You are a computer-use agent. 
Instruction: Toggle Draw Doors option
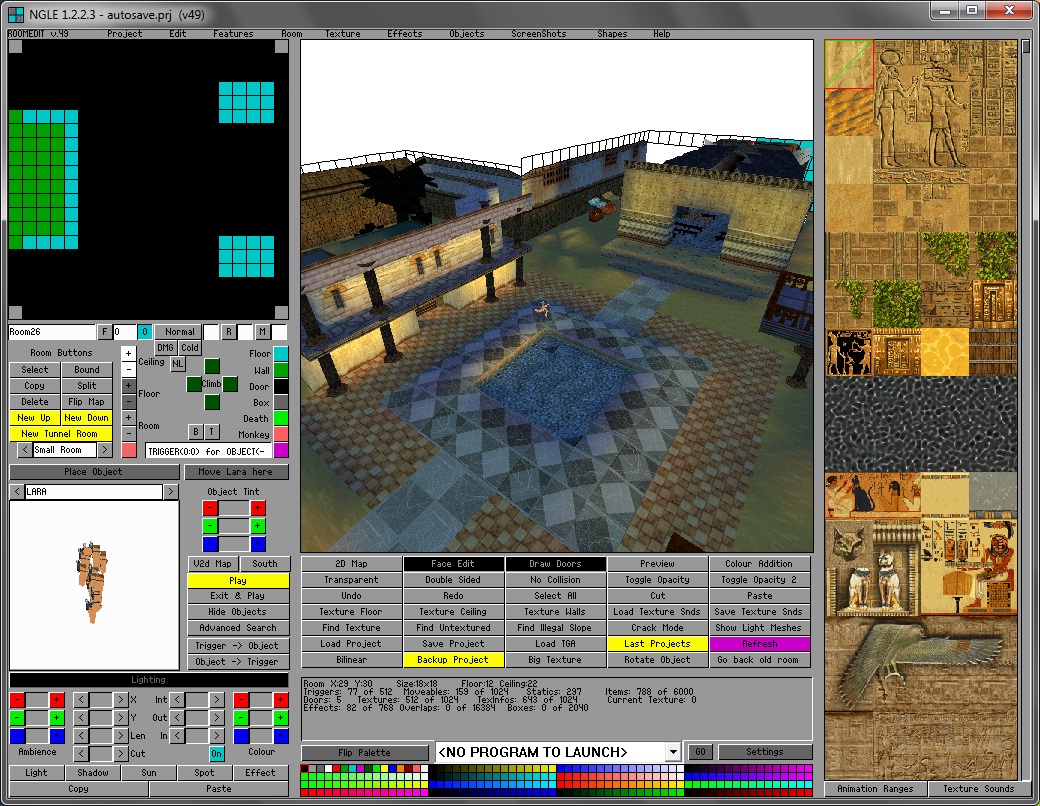pos(555,564)
